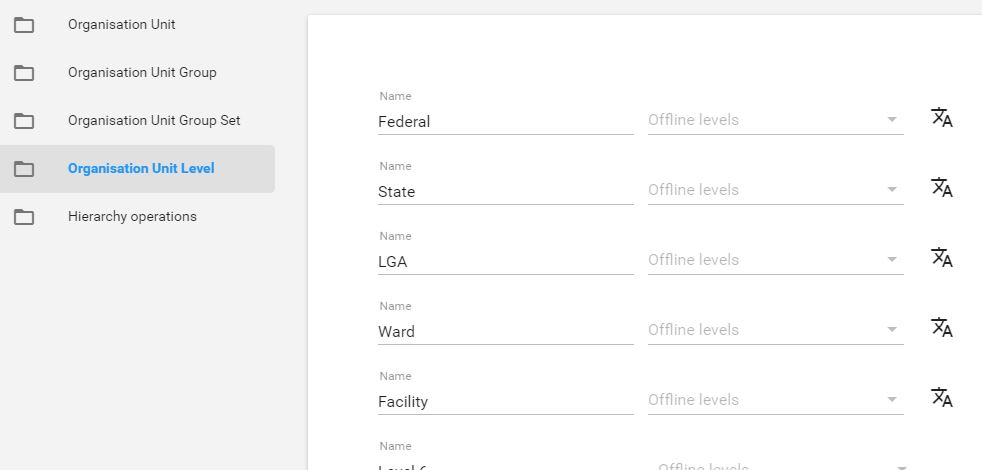Screen dimensions: 982x470
Task: Open the Organisation Unit section
Action: coord(121,24)
